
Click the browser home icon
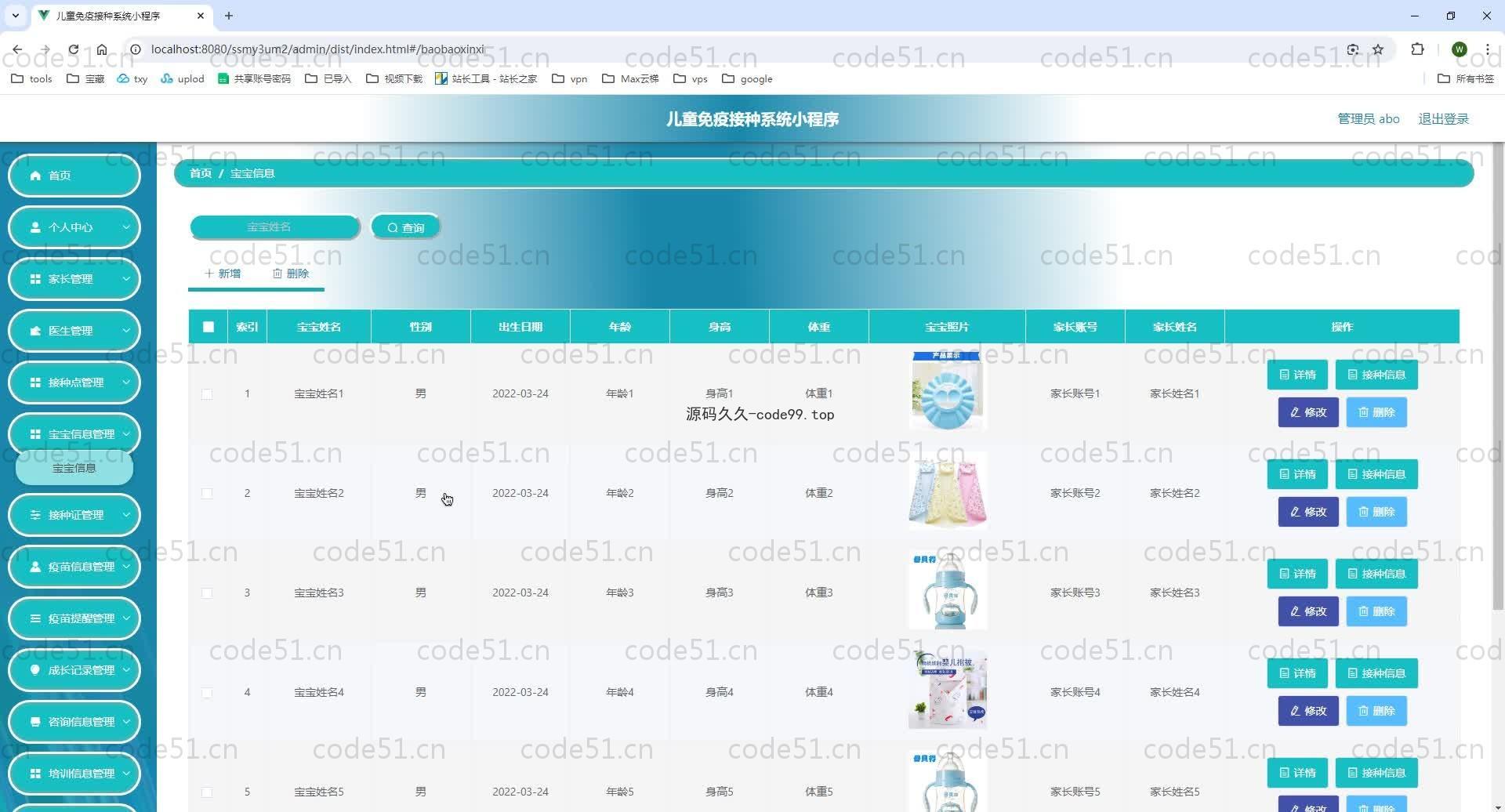pos(102,49)
